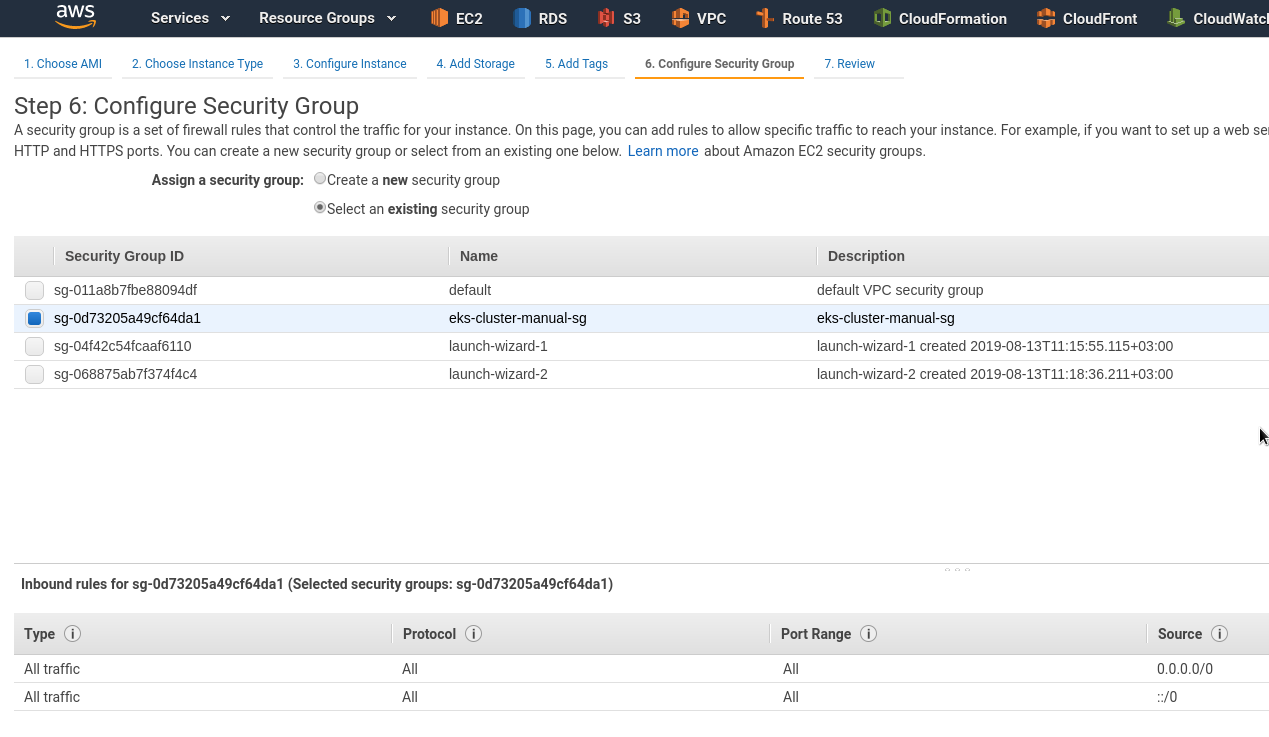This screenshot has height=737, width=1269.
Task: Uncheck the eks-cluster-manual-sg checkbox
Action: pos(35,319)
